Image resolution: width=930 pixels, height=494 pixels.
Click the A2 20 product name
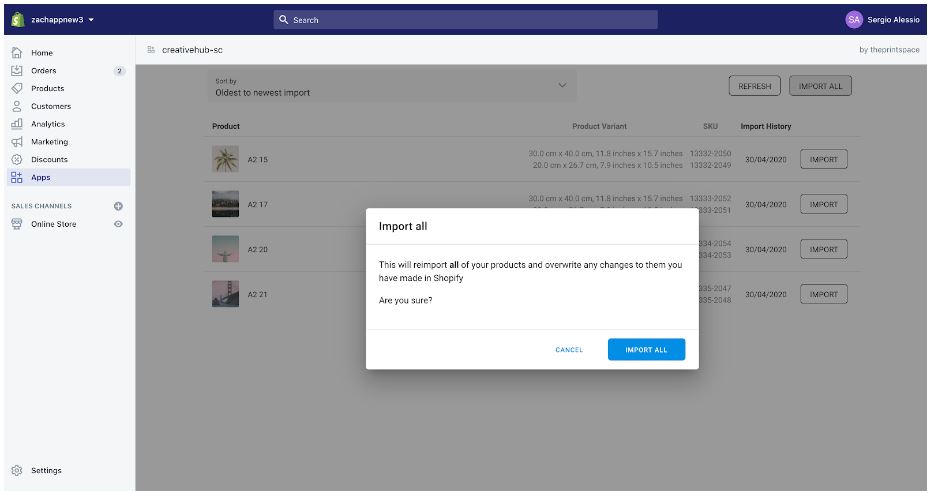[257, 250]
